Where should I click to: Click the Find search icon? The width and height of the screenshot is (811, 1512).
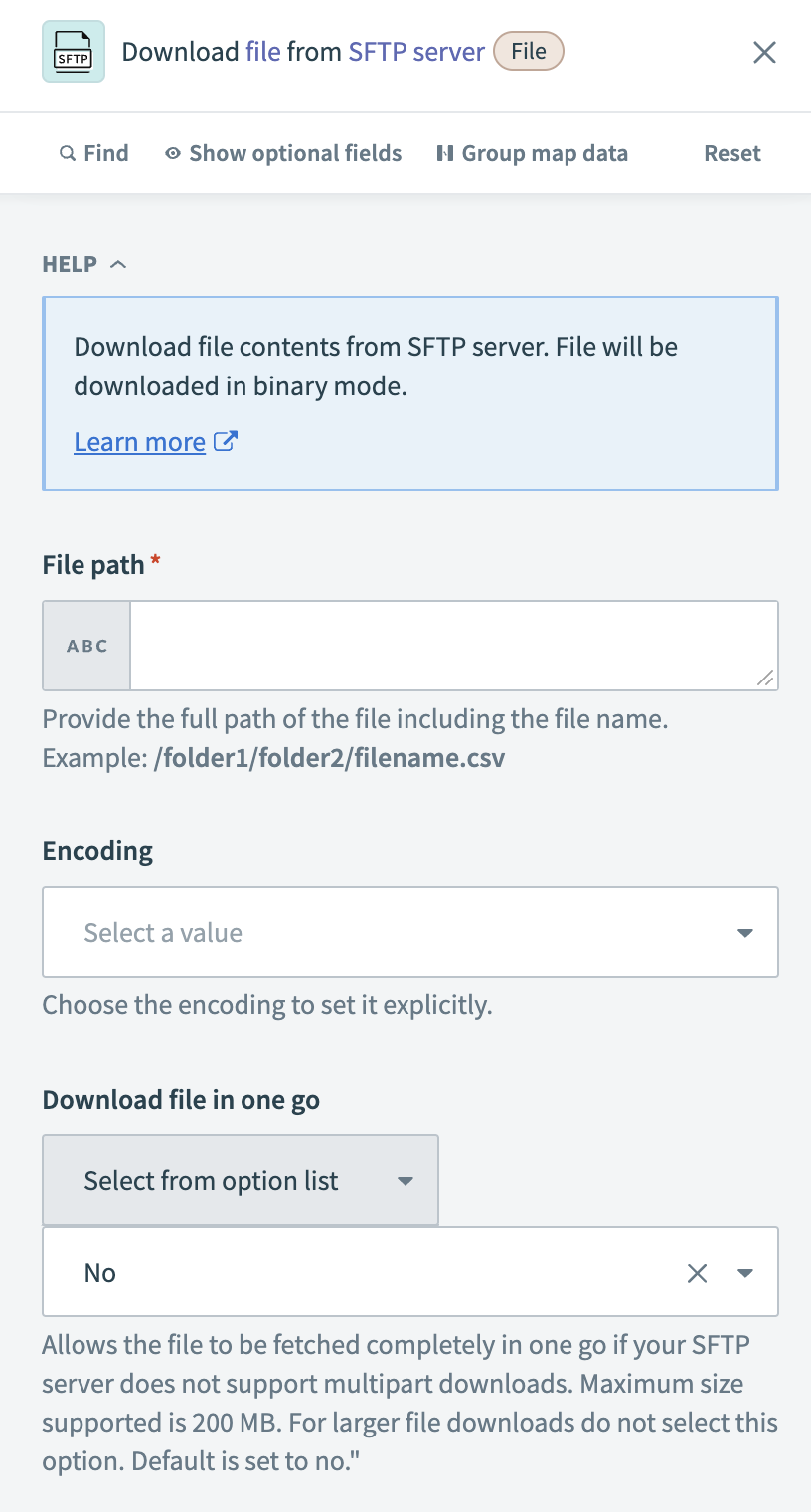pos(67,153)
